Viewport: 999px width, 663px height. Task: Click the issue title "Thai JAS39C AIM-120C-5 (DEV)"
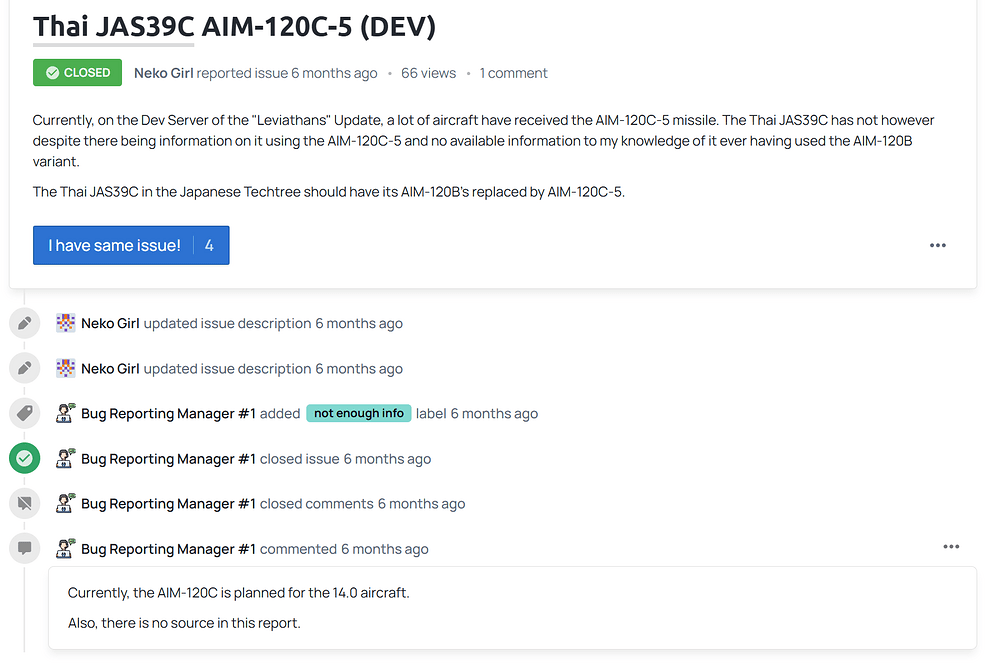(235, 27)
